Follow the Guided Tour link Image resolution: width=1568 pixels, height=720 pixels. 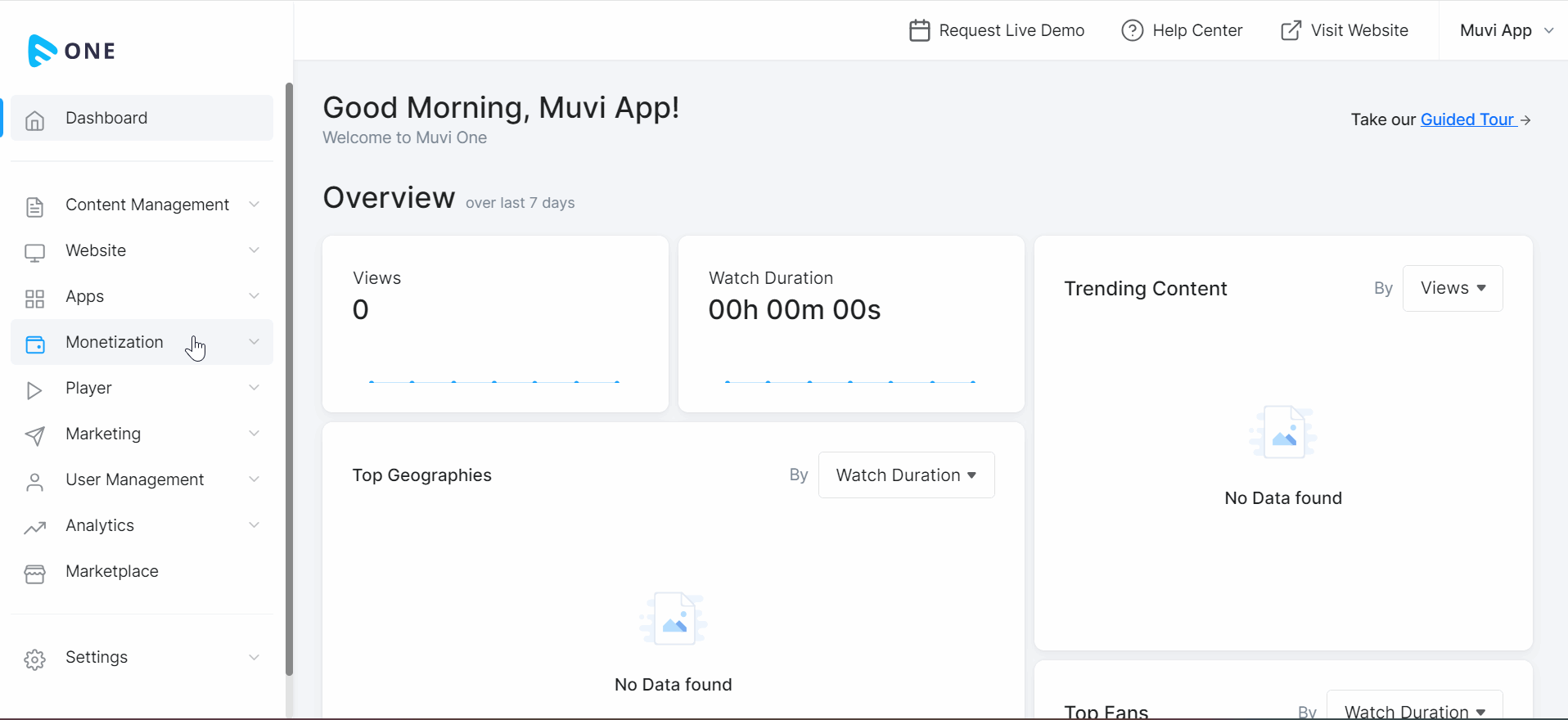[1467, 119]
